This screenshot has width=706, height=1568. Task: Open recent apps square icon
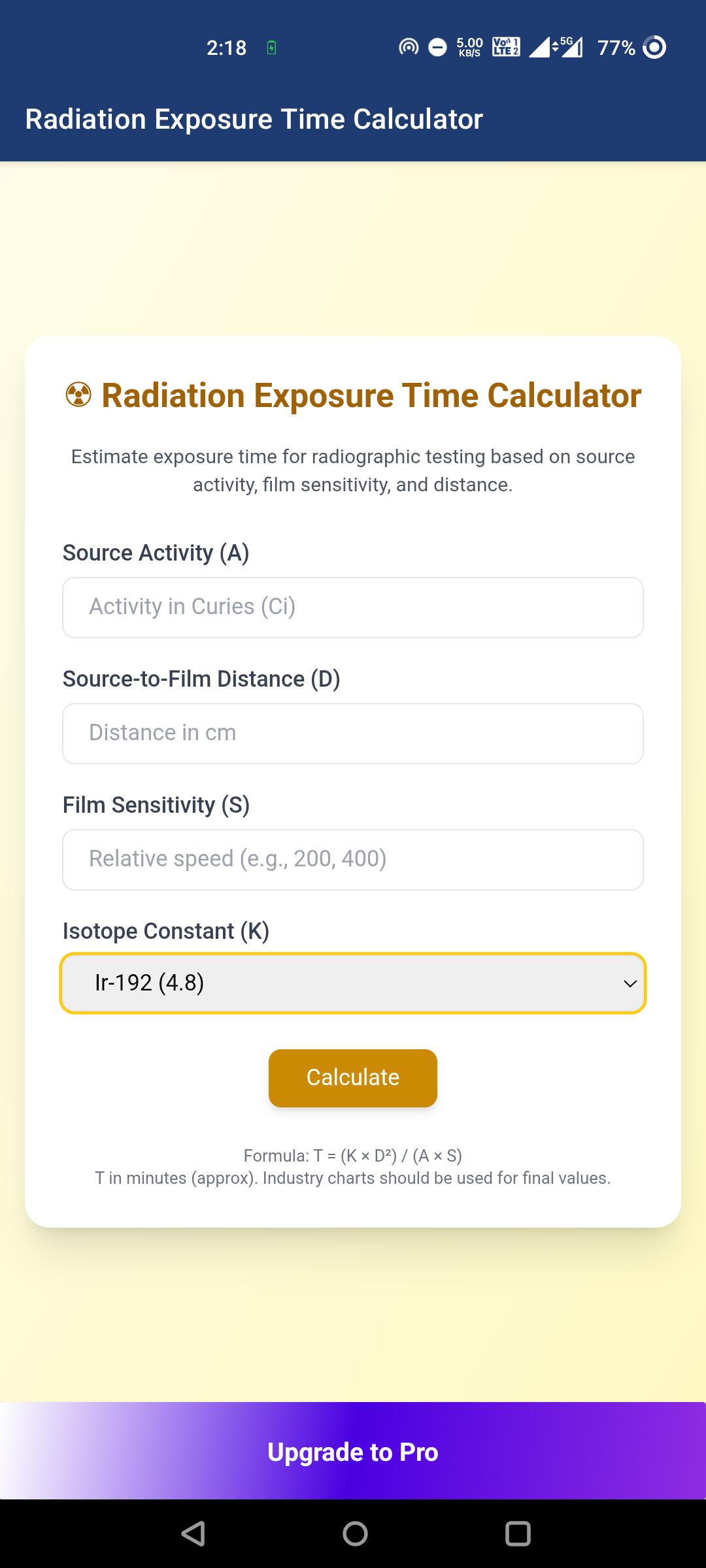coord(518,1533)
